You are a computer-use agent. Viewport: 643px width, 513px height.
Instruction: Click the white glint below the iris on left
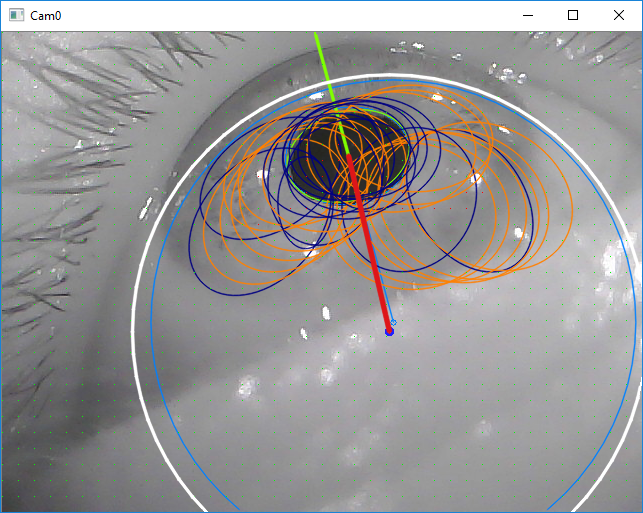pos(312,254)
